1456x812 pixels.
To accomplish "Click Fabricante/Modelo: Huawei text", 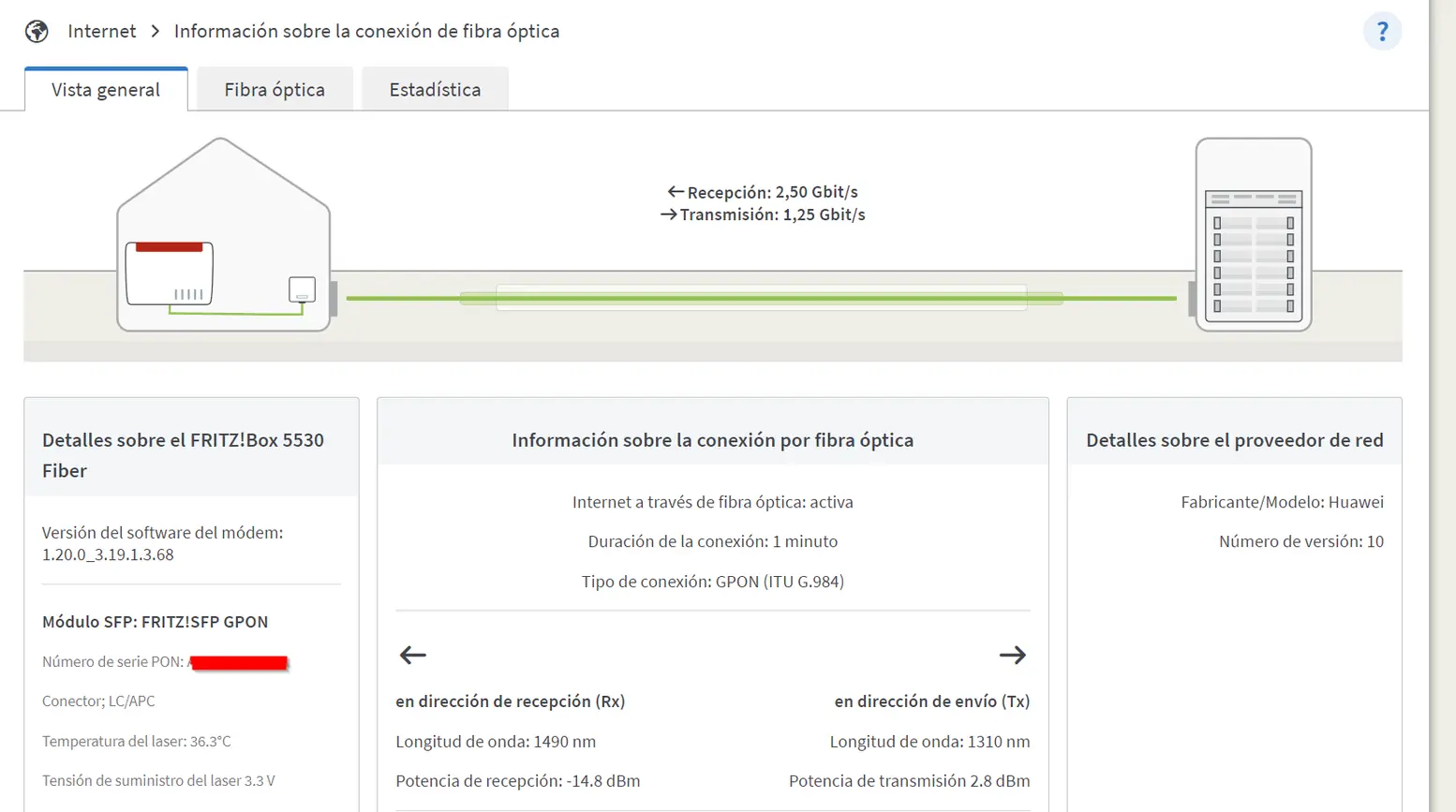I will point(1283,502).
